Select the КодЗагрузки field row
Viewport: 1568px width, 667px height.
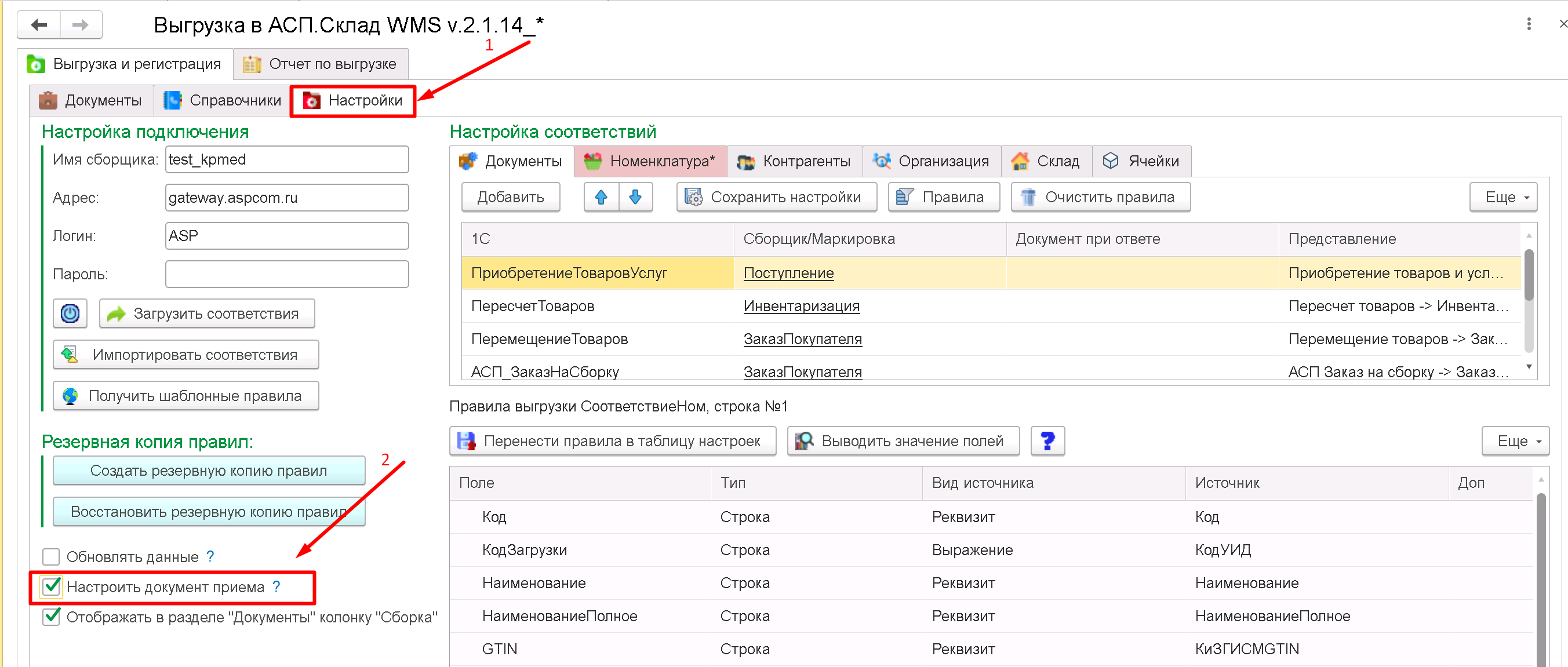[991, 550]
